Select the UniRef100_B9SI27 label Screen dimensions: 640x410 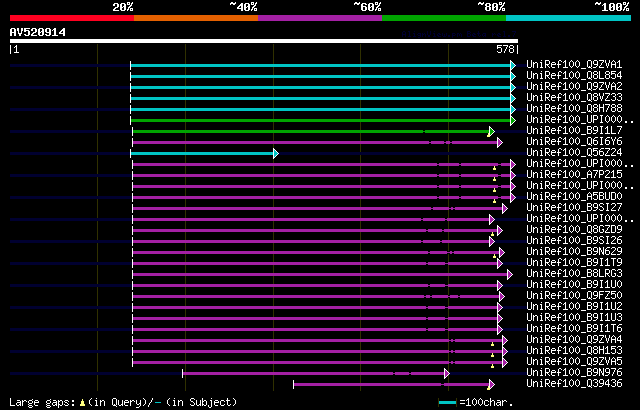click(x=574, y=208)
